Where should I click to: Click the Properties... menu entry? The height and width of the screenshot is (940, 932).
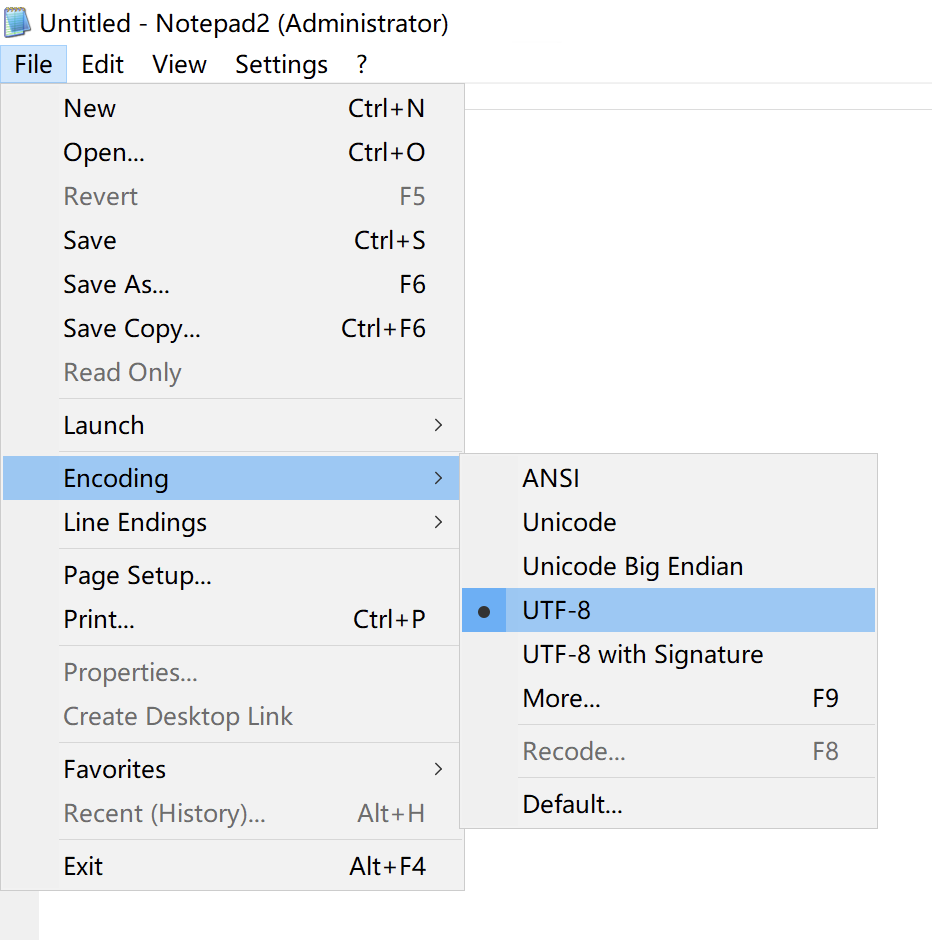coord(232,672)
